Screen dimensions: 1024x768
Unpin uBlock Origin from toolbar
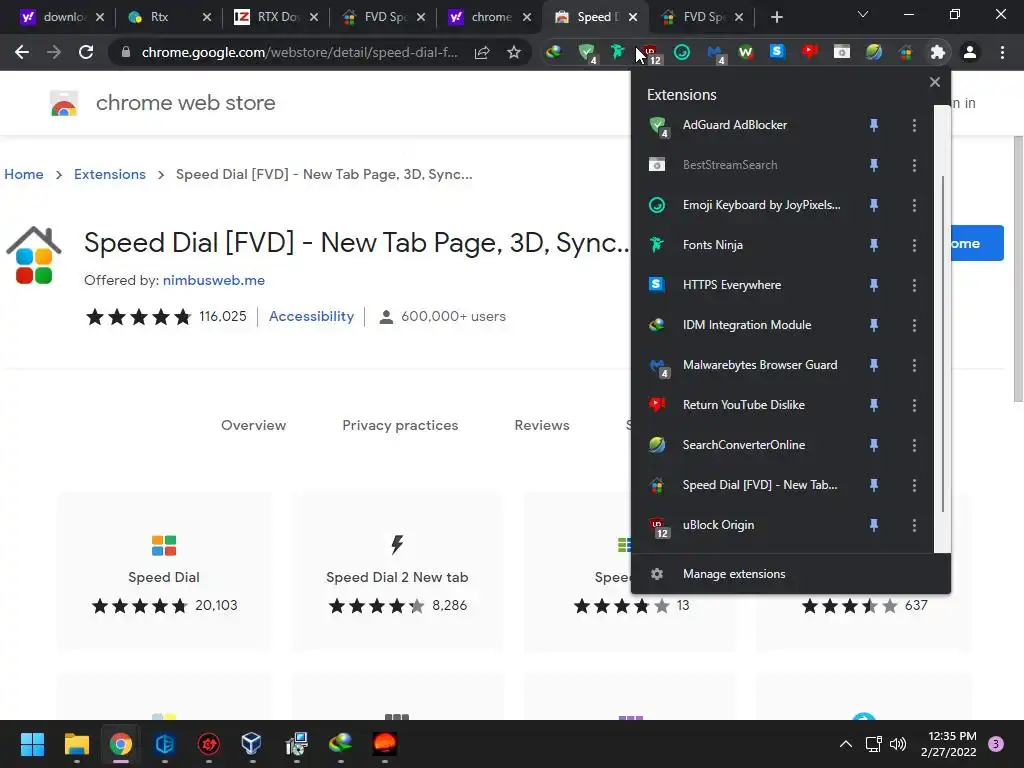pyautogui.click(x=874, y=525)
